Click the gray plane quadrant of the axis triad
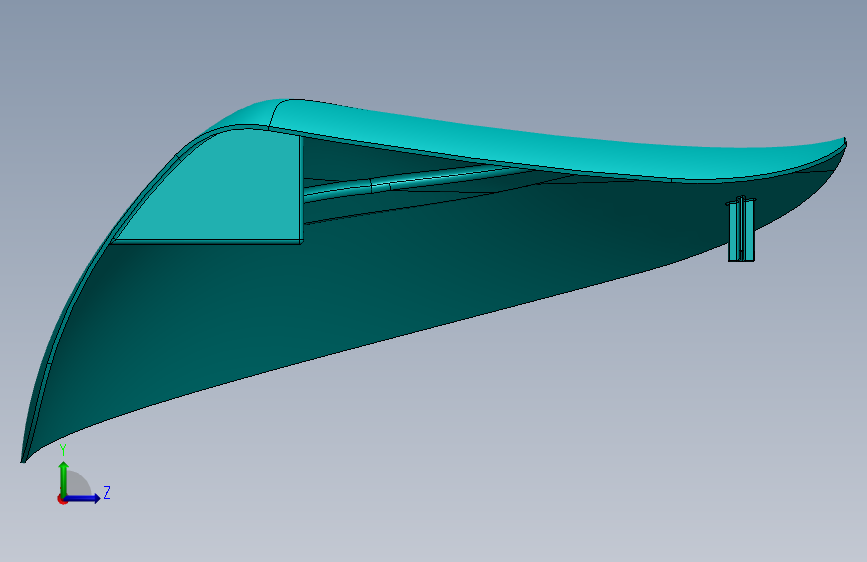 (79, 483)
